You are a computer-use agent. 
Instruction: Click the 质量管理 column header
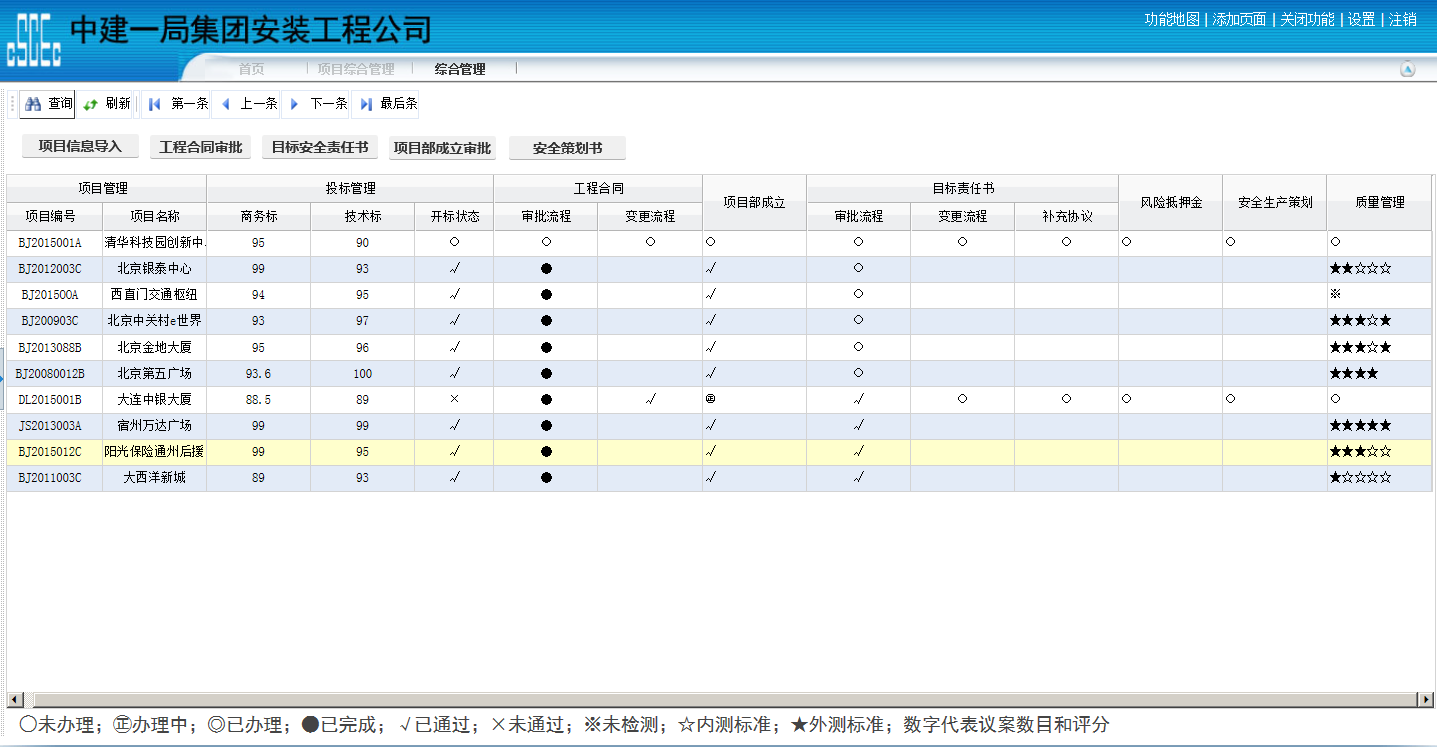(x=1379, y=202)
